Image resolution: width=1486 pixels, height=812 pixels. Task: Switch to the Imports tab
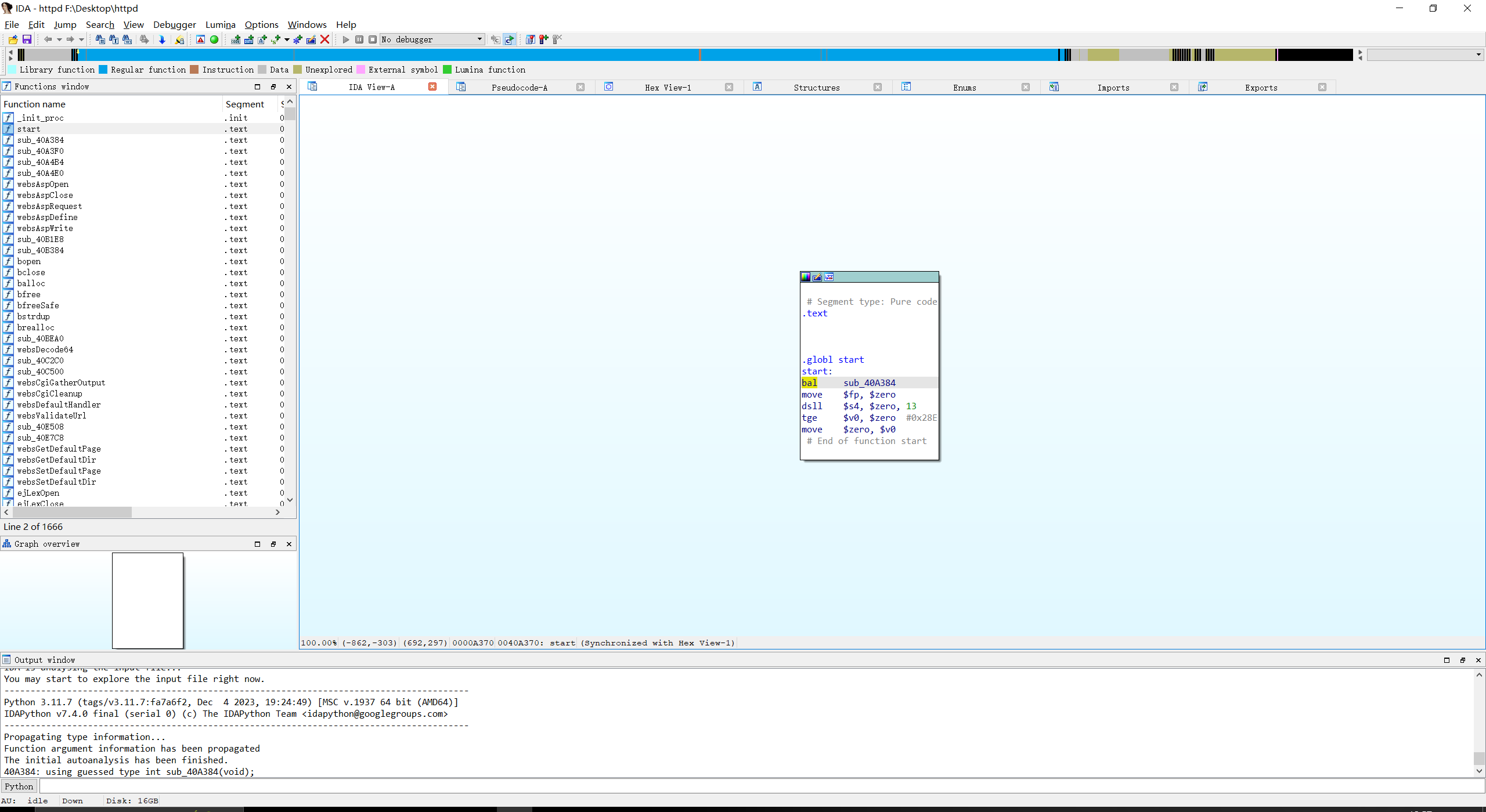pos(1113,87)
